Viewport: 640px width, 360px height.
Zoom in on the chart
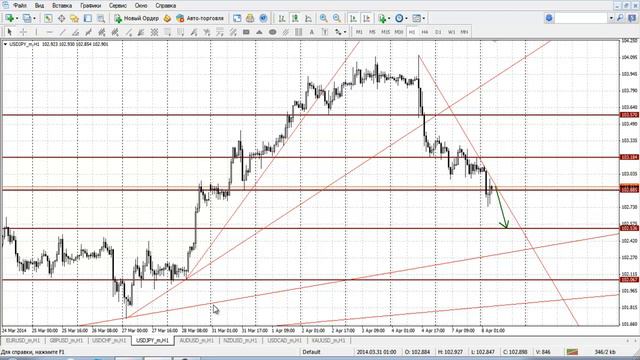(324, 18)
